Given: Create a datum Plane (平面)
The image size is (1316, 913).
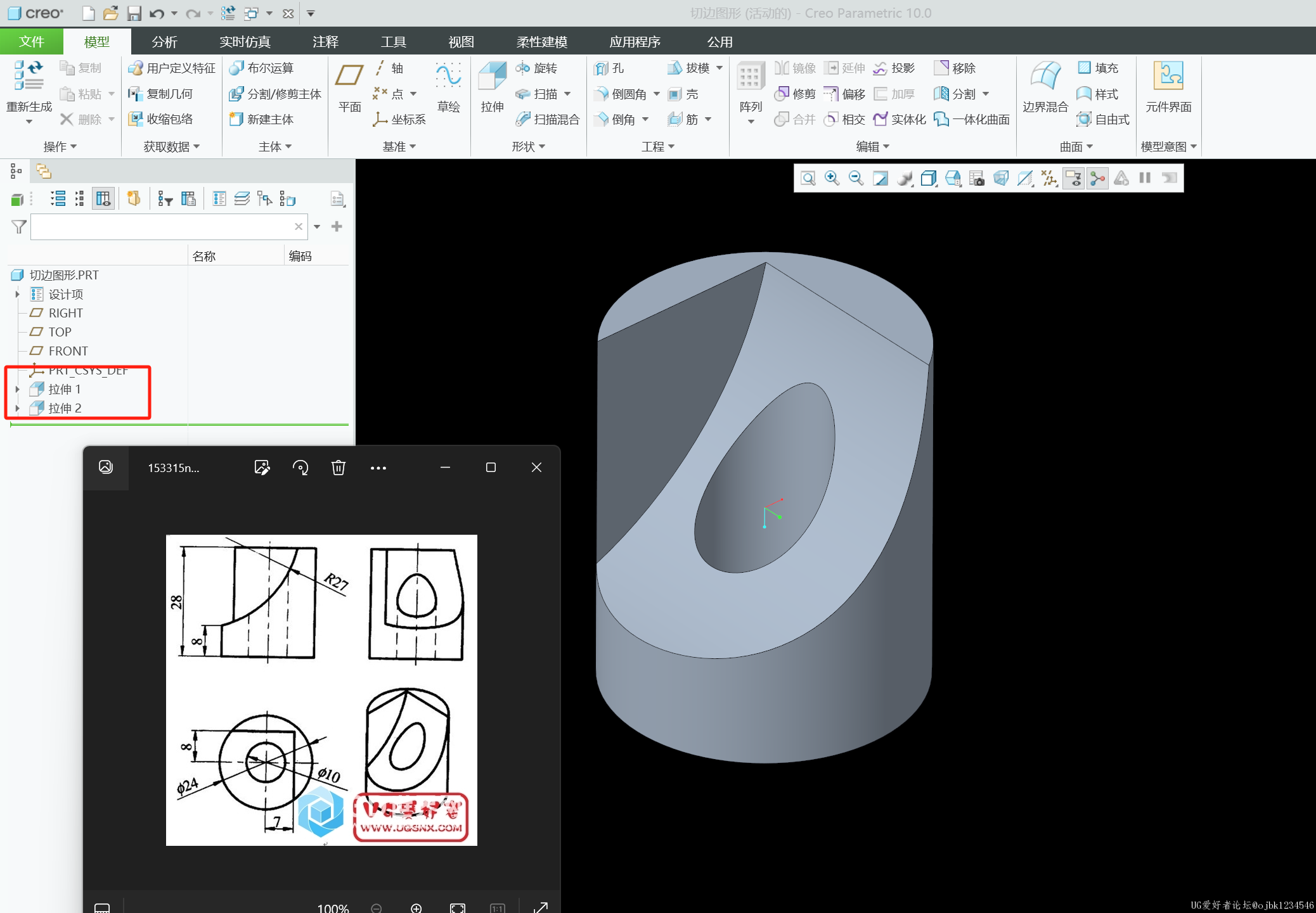Looking at the screenshot, I should [349, 87].
